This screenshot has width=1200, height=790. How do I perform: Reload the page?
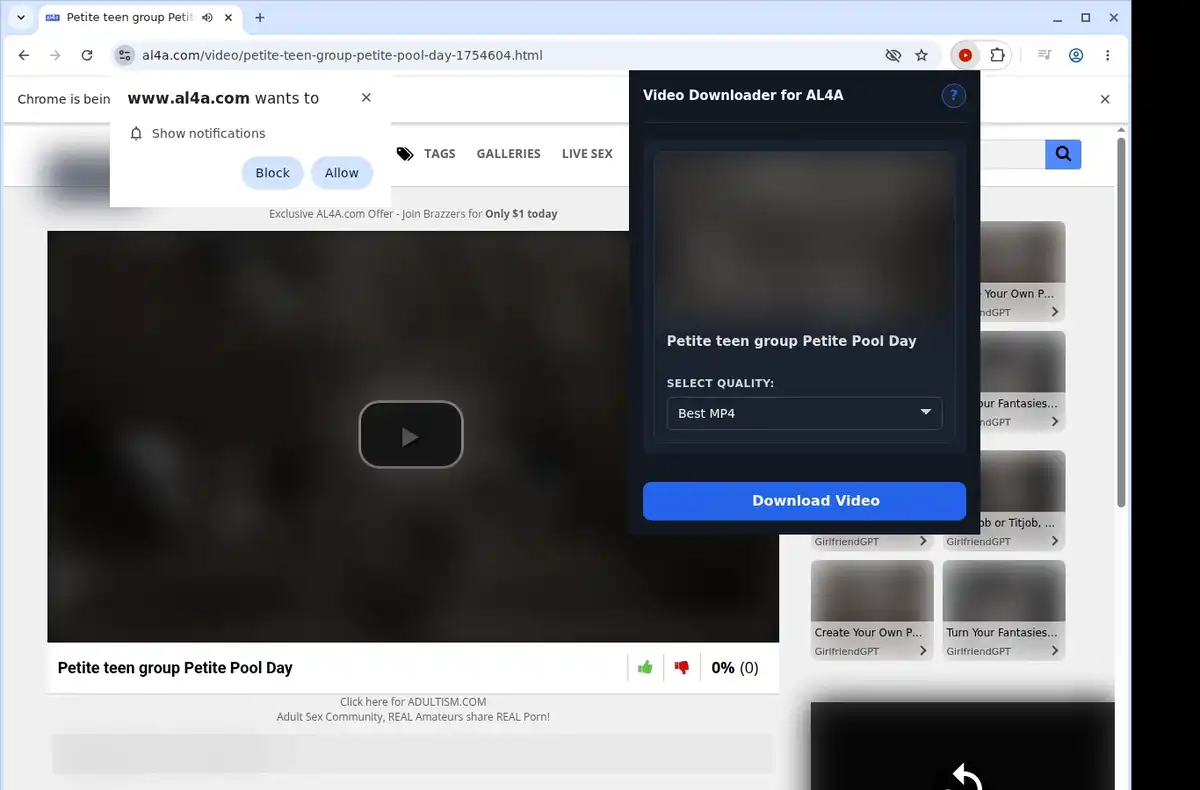point(87,55)
